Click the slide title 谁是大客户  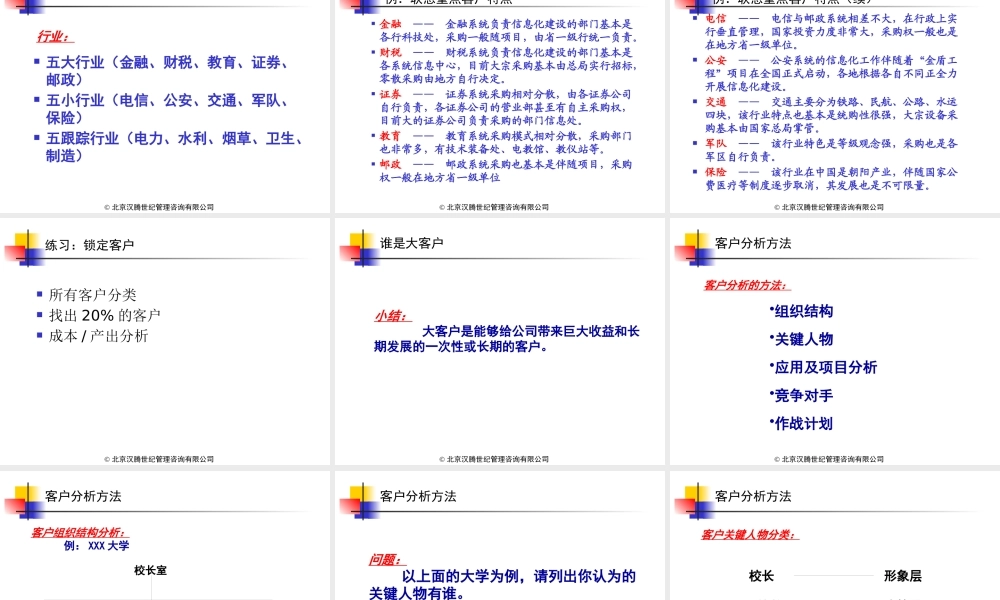click(x=411, y=243)
